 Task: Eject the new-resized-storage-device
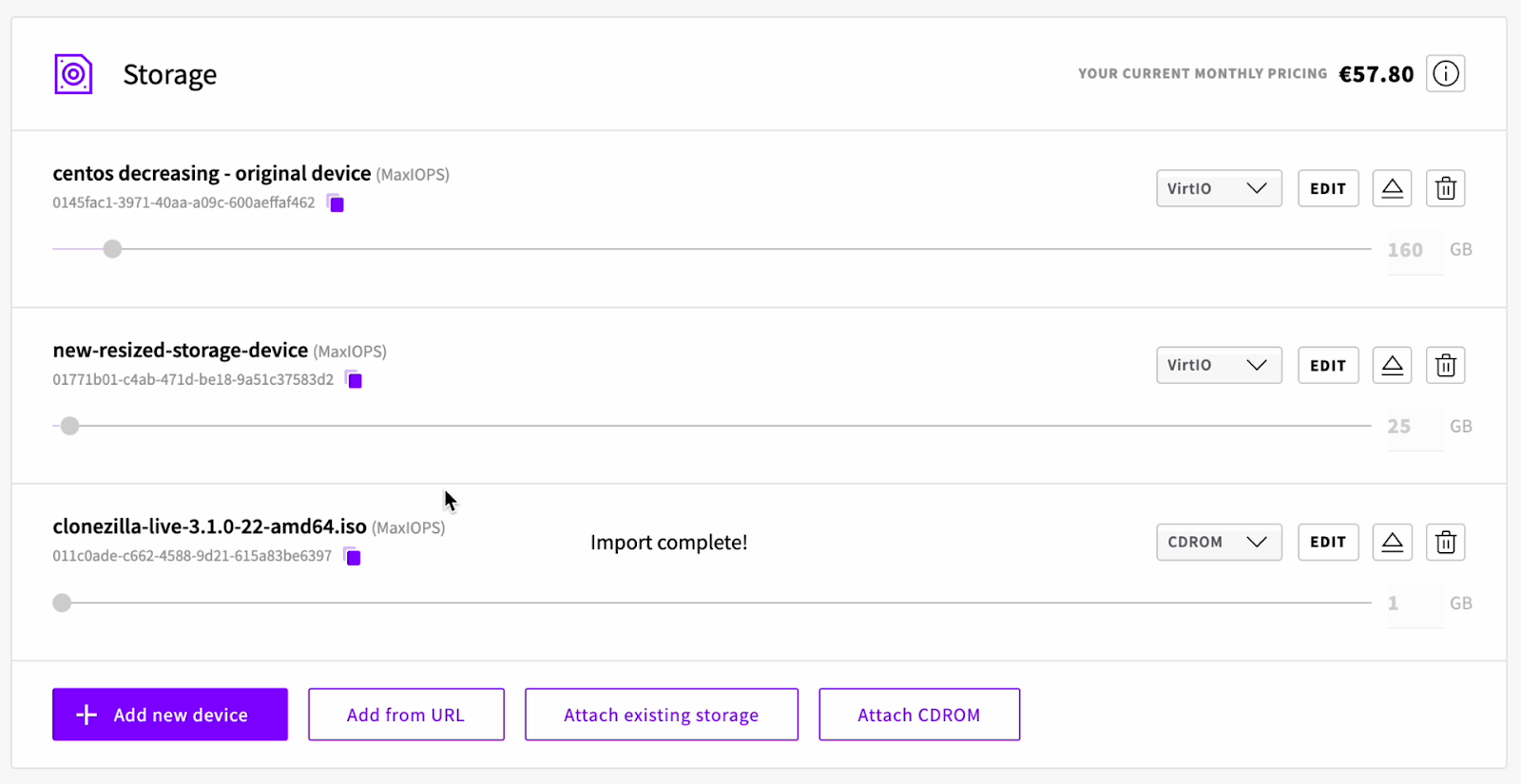1392,365
